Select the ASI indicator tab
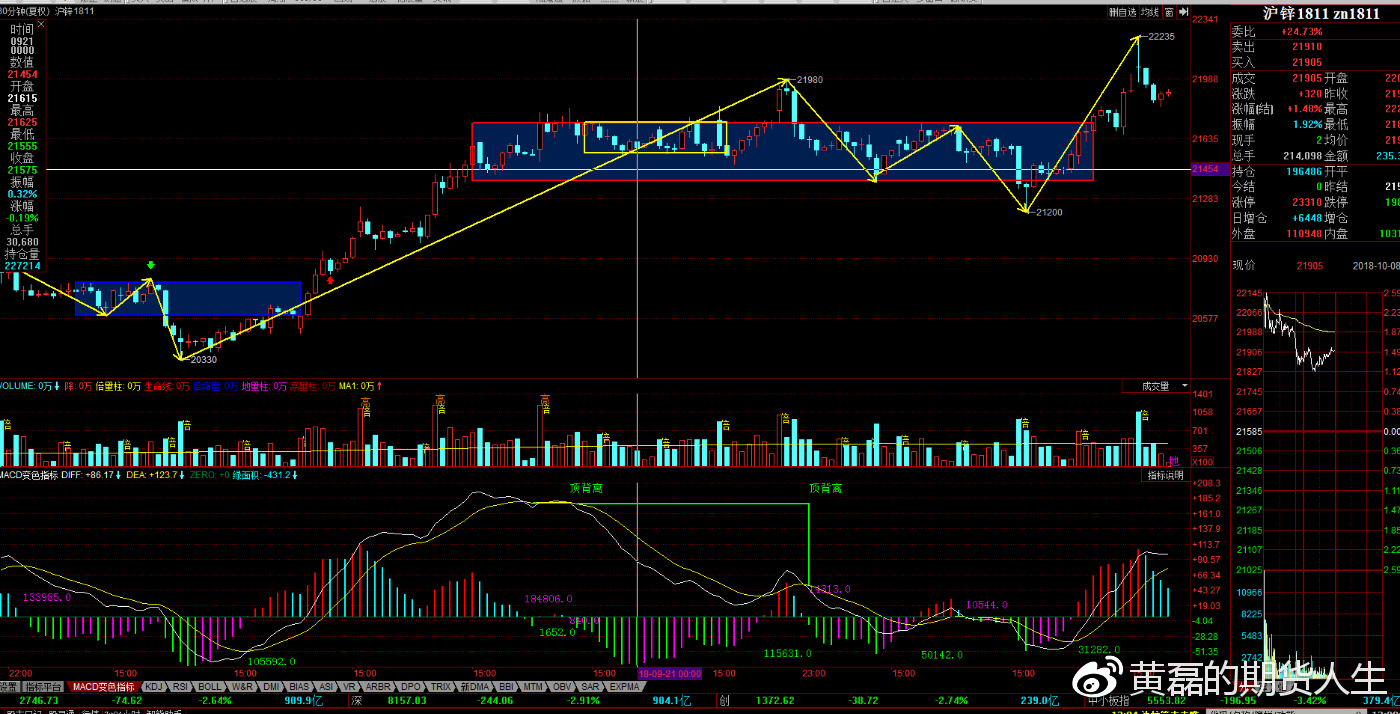 tap(325, 687)
